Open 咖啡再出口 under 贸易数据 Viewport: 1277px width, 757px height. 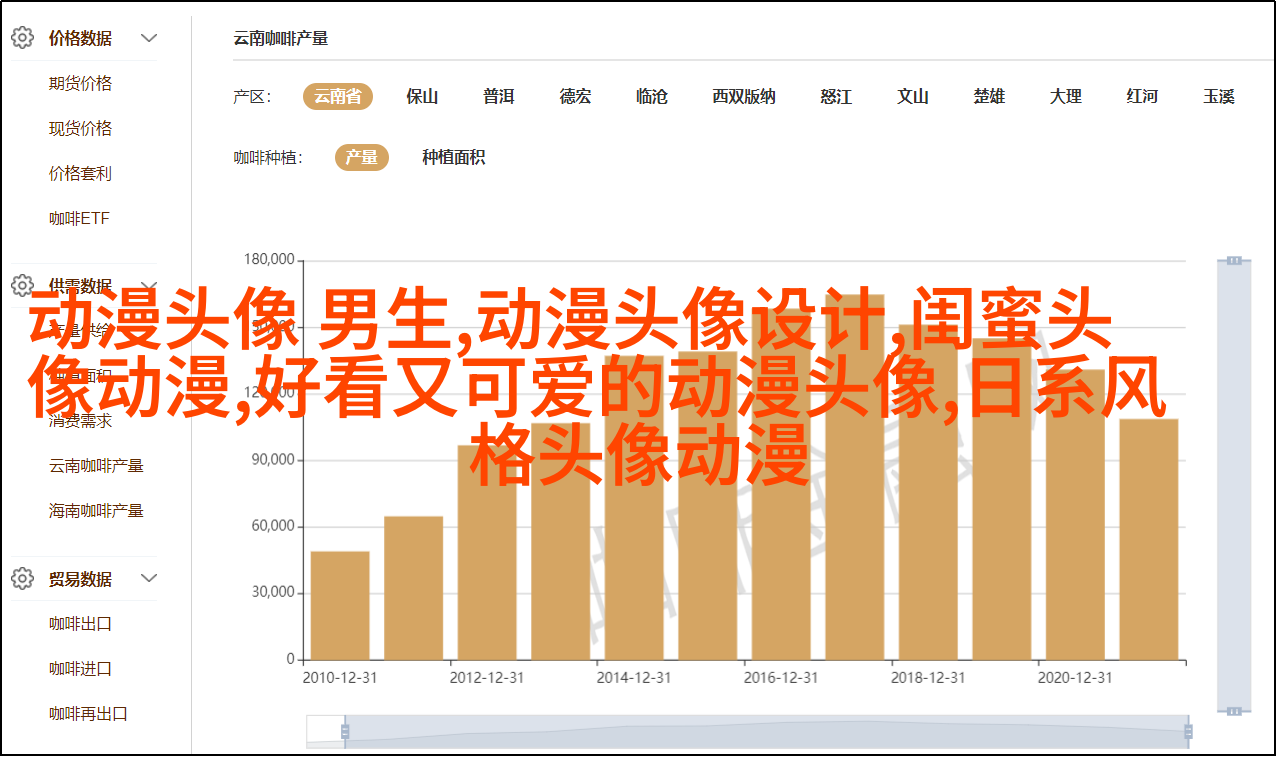pyautogui.click(x=88, y=714)
